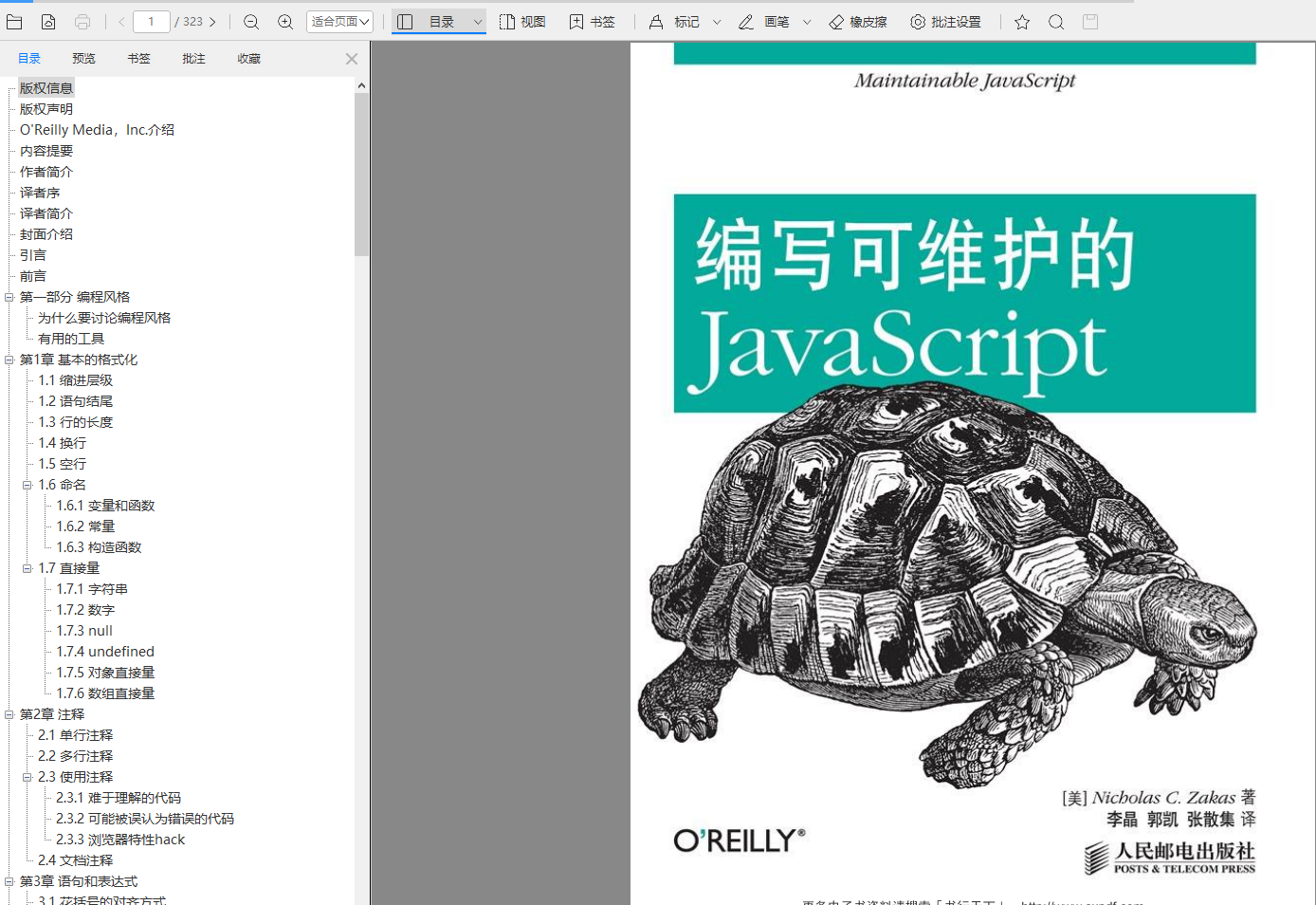The width and height of the screenshot is (1316, 905).
Task: Open 有用的工具 outline entry
Action: click(71, 339)
